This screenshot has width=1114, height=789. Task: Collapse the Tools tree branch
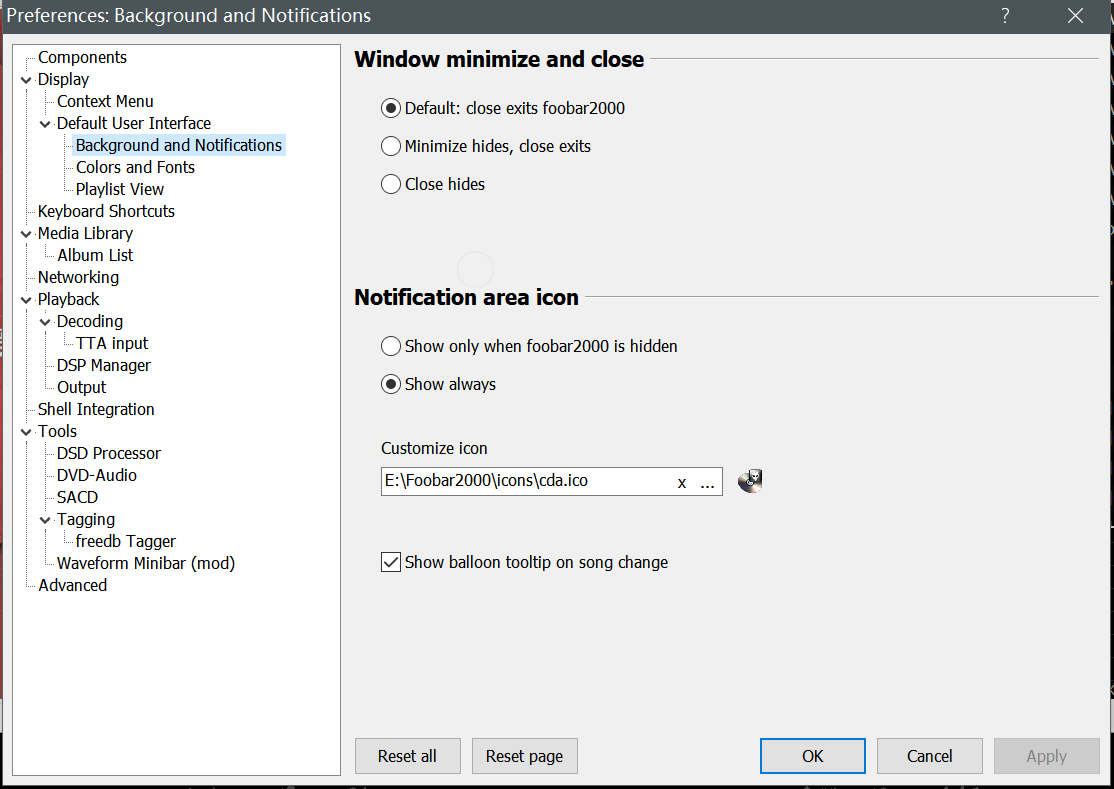26,432
